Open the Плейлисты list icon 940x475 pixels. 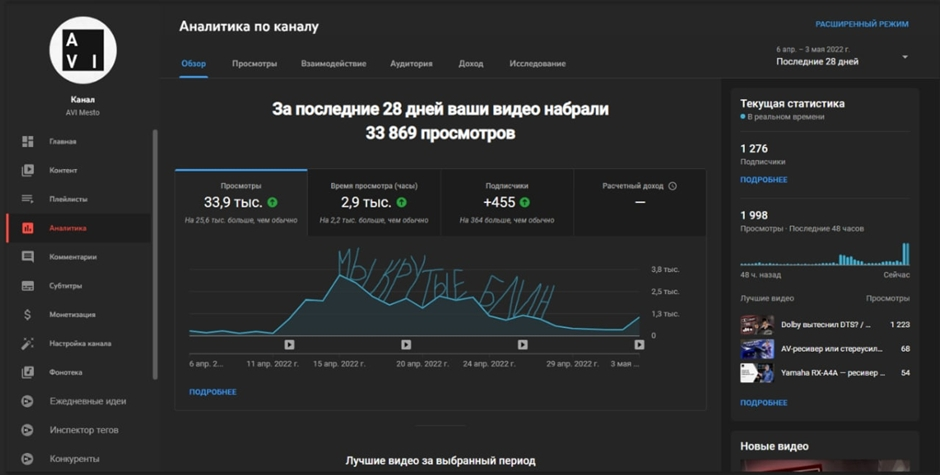click(28, 199)
